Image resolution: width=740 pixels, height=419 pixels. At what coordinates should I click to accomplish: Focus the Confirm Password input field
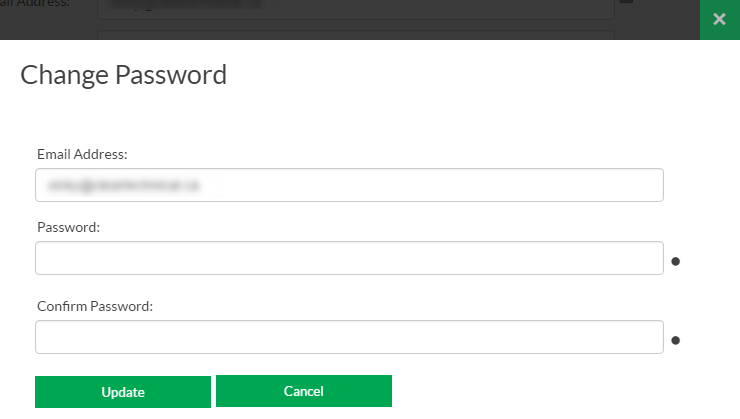click(x=349, y=337)
